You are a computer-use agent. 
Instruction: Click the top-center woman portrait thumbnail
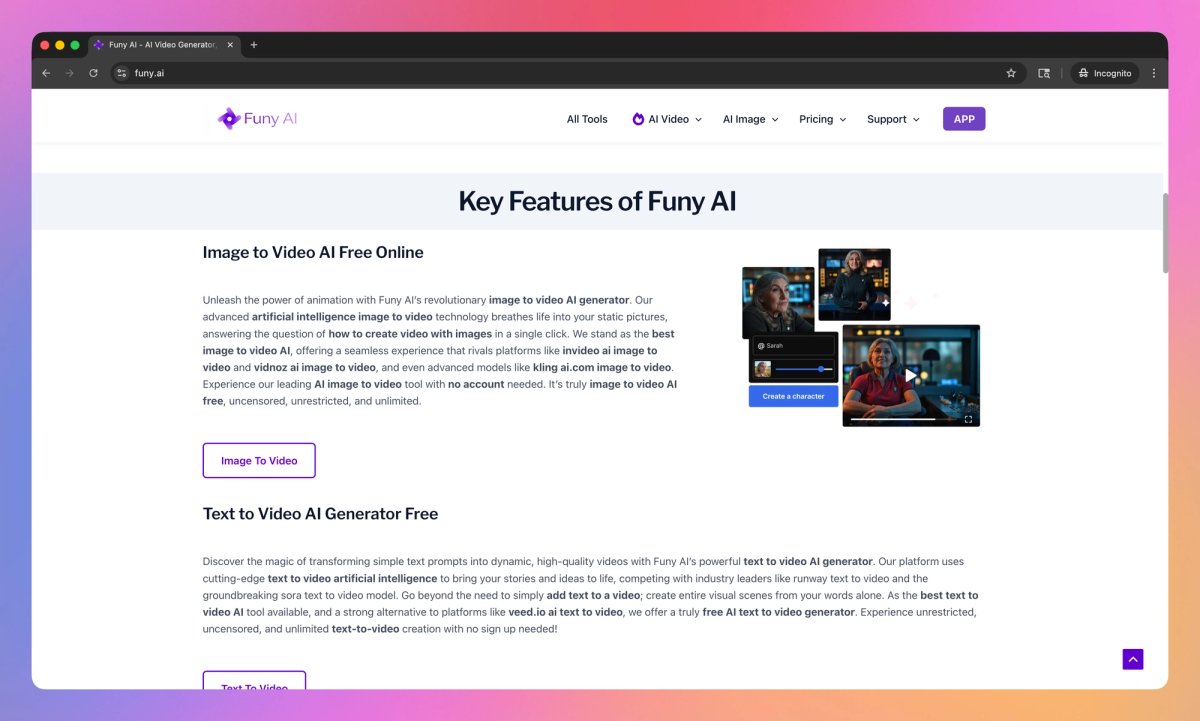pyautogui.click(x=854, y=285)
